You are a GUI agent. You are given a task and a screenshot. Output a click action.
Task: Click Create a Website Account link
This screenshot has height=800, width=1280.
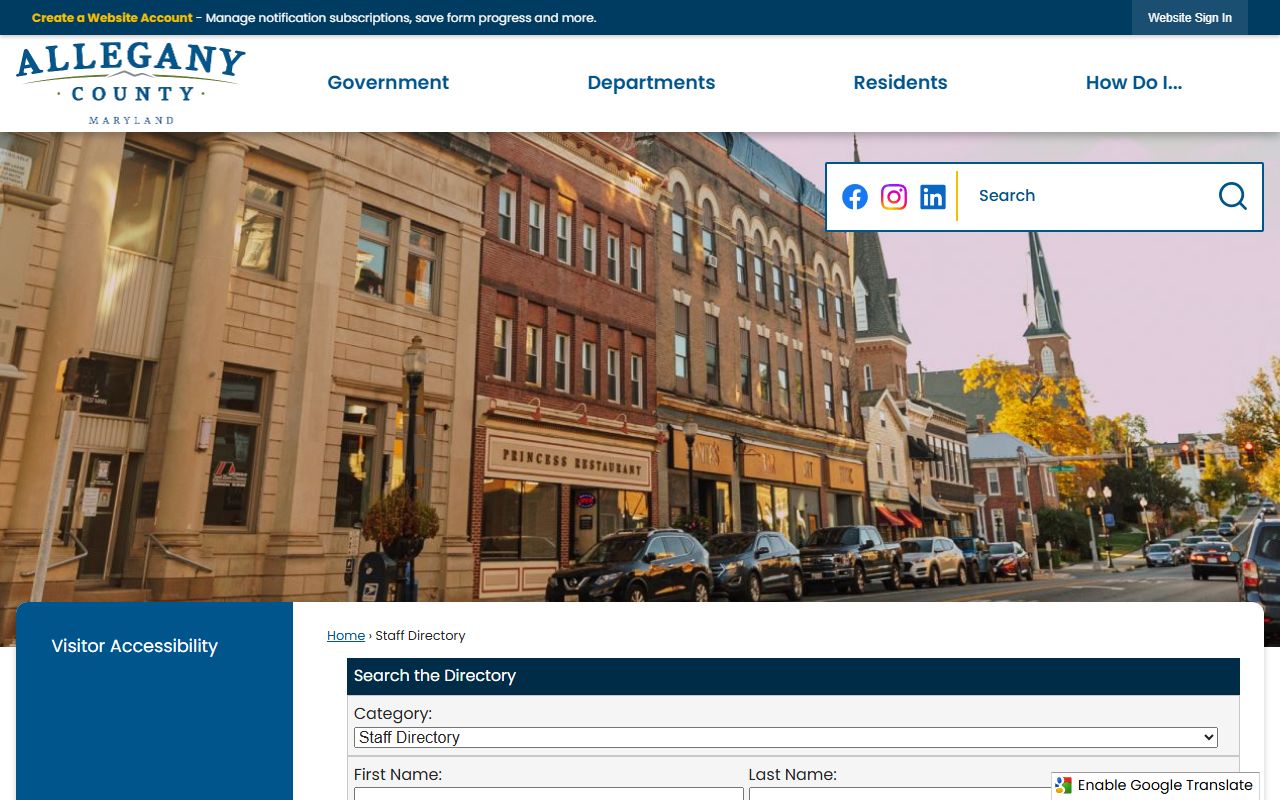112,18
